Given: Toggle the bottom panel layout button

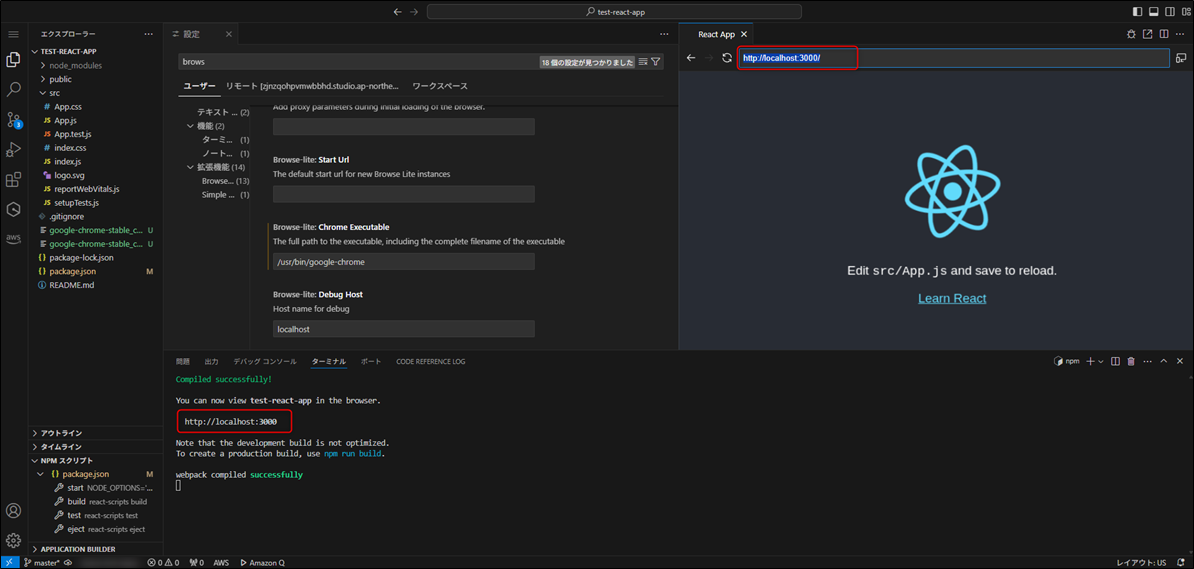Looking at the screenshot, I should click(x=1153, y=12).
